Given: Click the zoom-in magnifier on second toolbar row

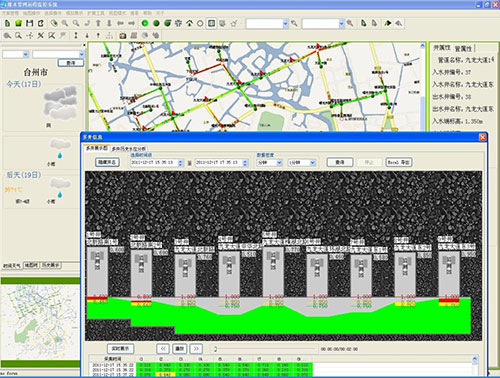Looking at the screenshot, I should (x=7, y=35).
